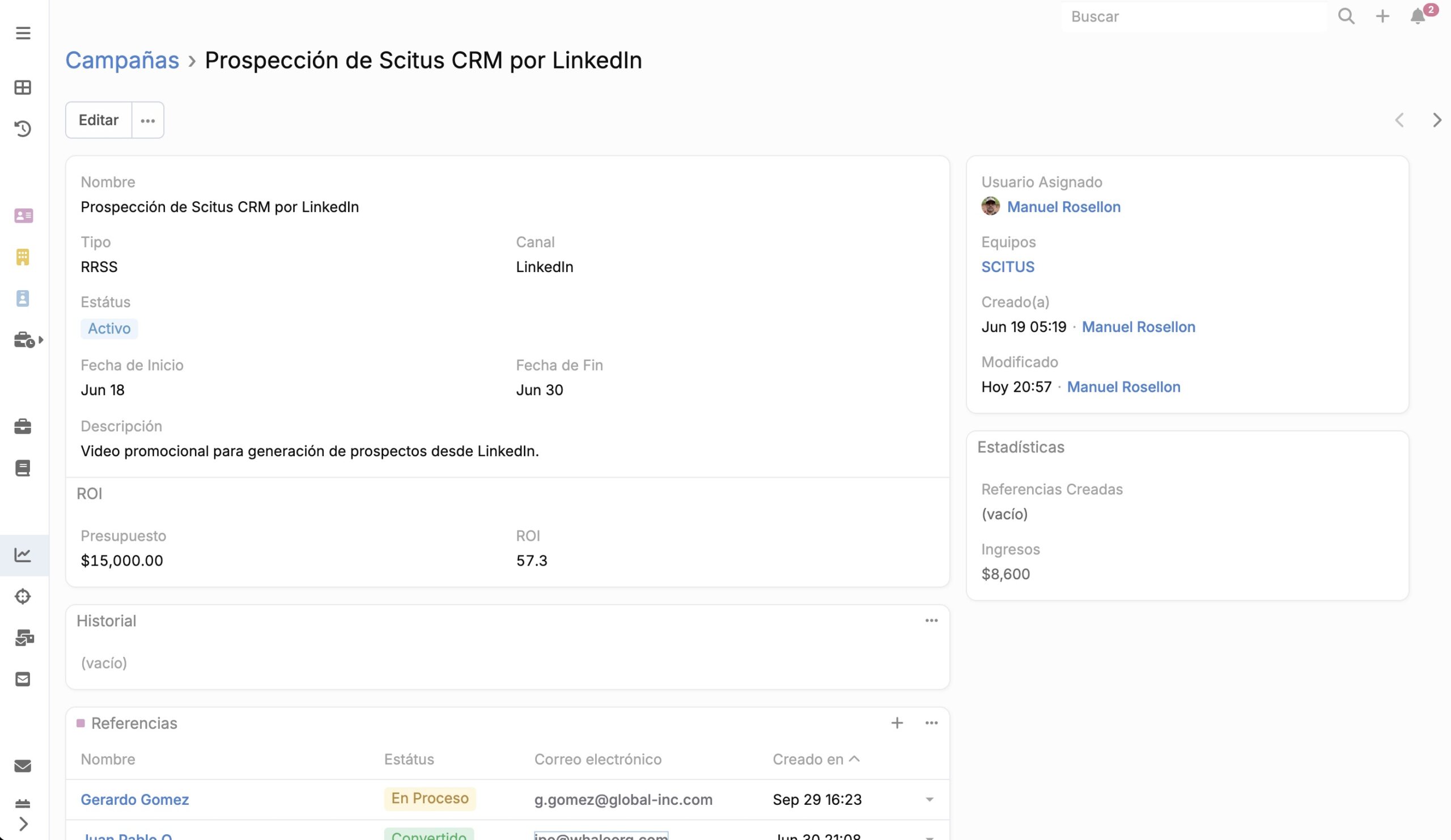Select the campaigns line chart icon
The width and height of the screenshot is (1451, 840).
point(23,555)
